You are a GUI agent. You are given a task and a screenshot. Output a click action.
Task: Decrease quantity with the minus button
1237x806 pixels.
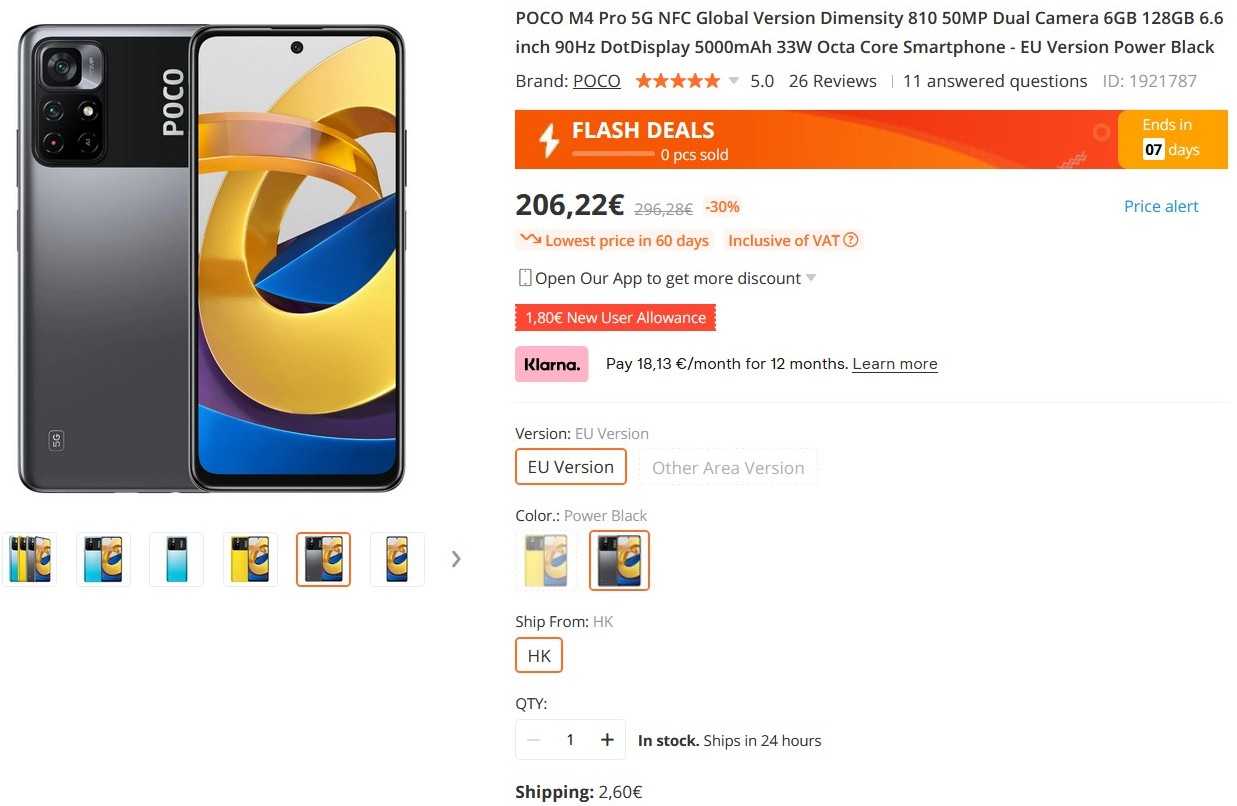click(533, 740)
